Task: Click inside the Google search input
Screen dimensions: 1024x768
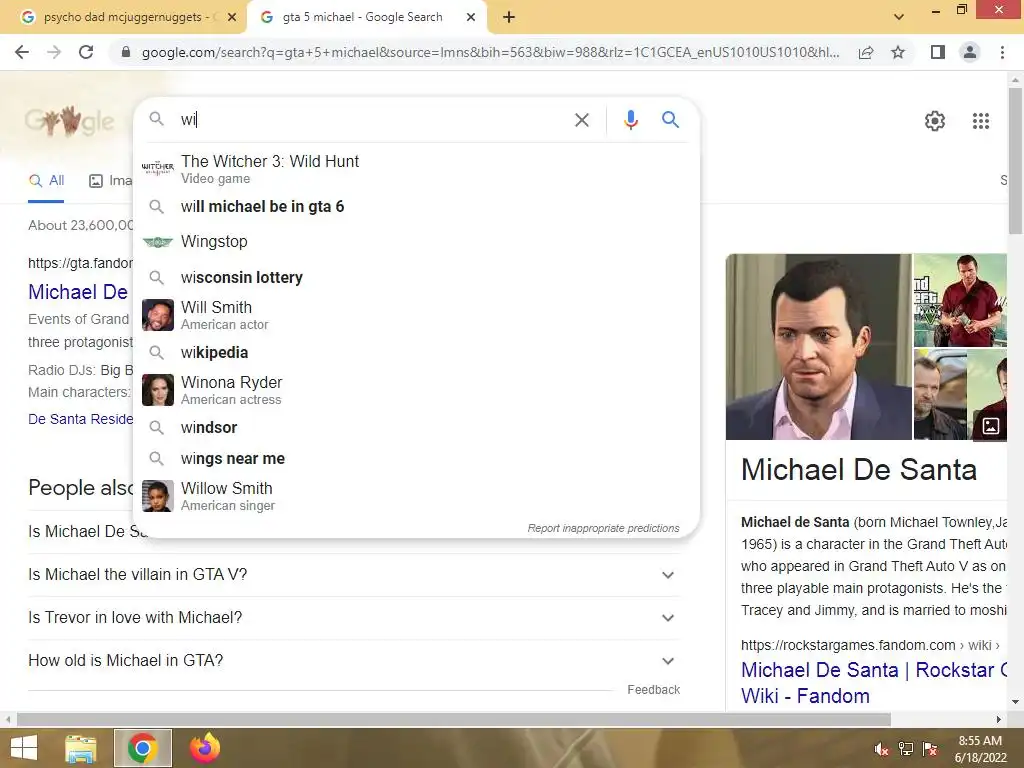Action: [372, 120]
